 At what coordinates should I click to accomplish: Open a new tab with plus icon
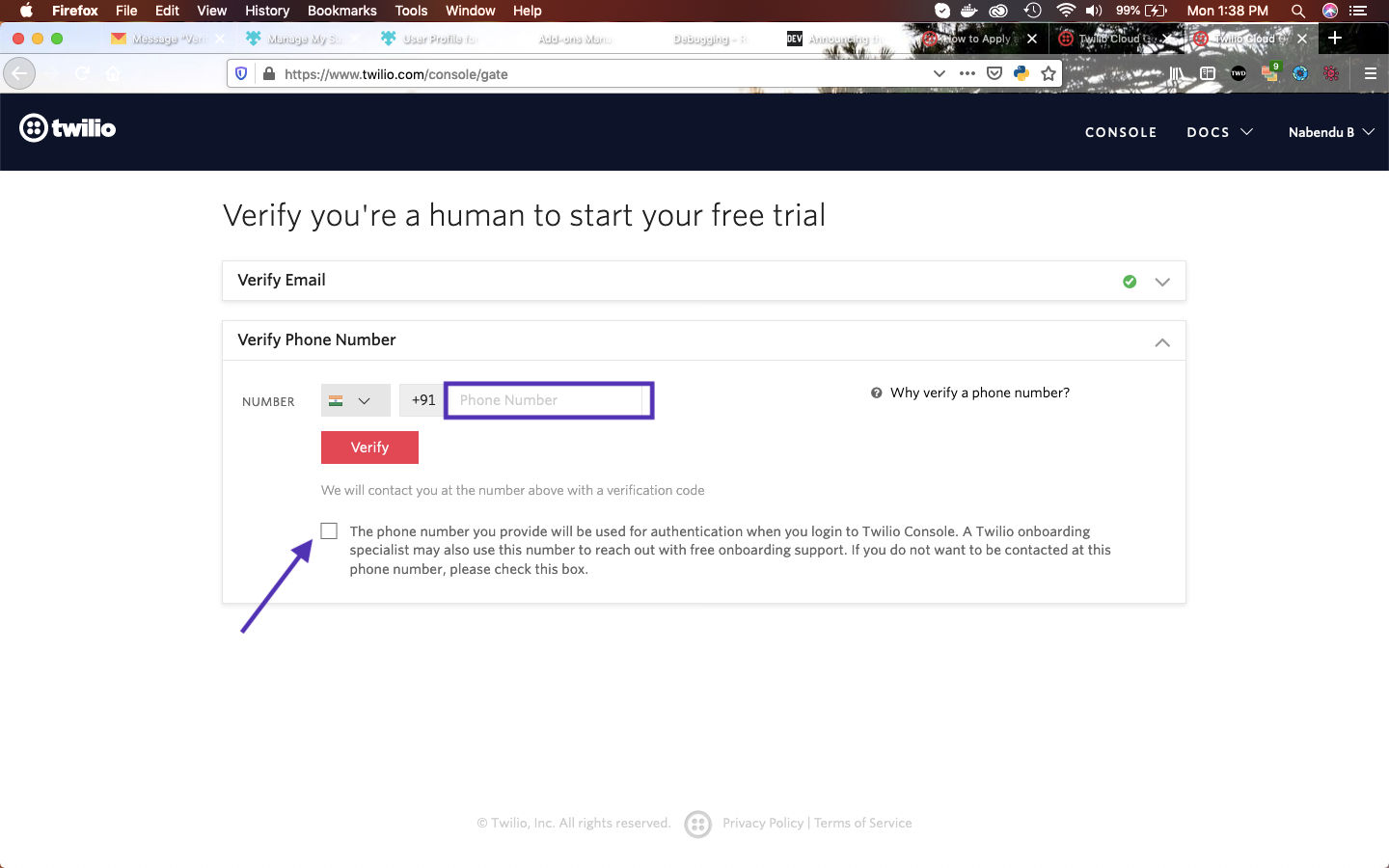pyautogui.click(x=1335, y=38)
